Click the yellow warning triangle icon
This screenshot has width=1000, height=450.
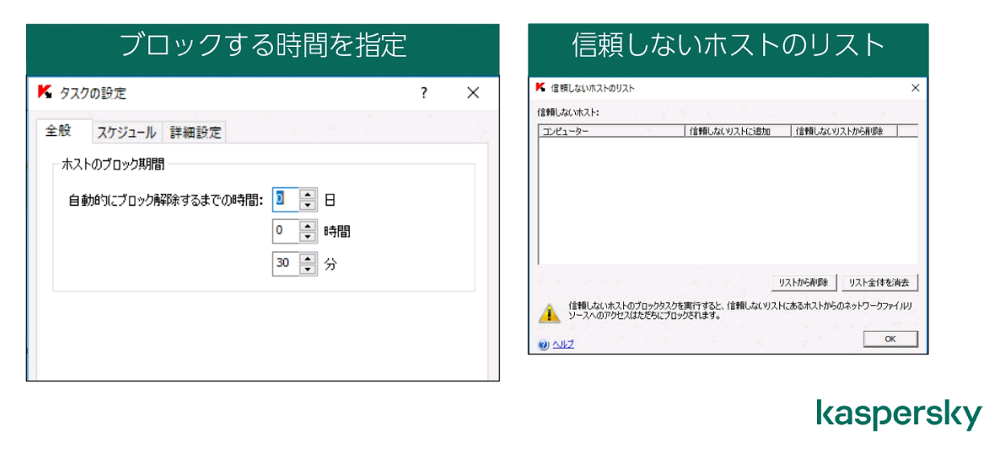click(548, 312)
